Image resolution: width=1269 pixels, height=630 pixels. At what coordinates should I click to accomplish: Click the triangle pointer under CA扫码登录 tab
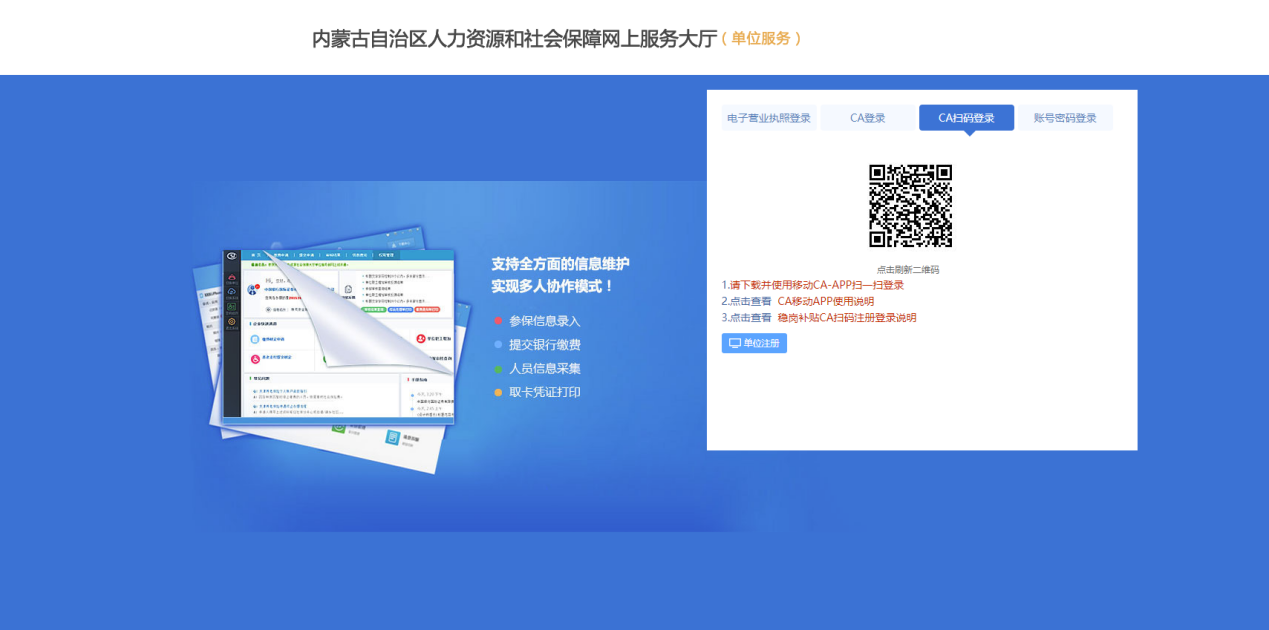(967, 133)
